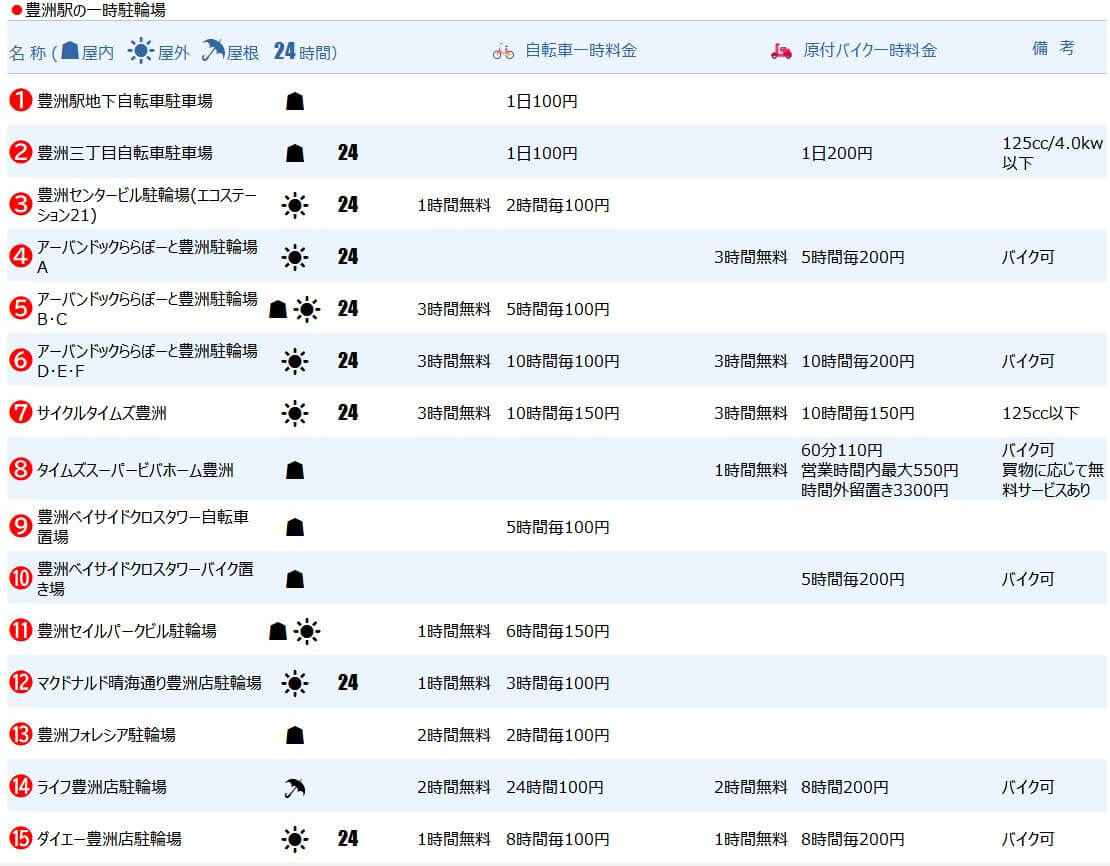The height and width of the screenshot is (866, 1110).
Task: Click the umbrella roof icon in header legend
Action: coord(213,51)
